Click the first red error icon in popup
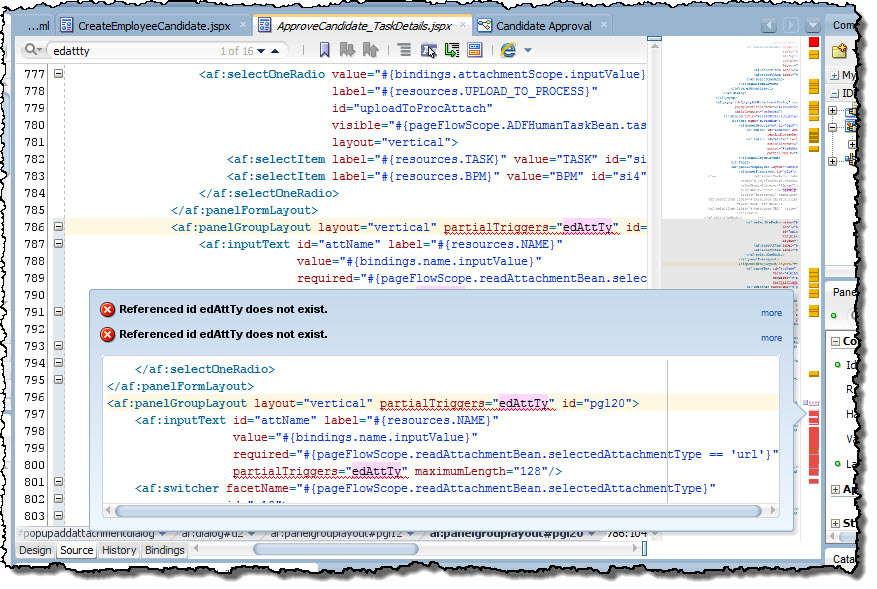Image resolution: width=877 pixels, height=589 pixels. (x=108, y=310)
